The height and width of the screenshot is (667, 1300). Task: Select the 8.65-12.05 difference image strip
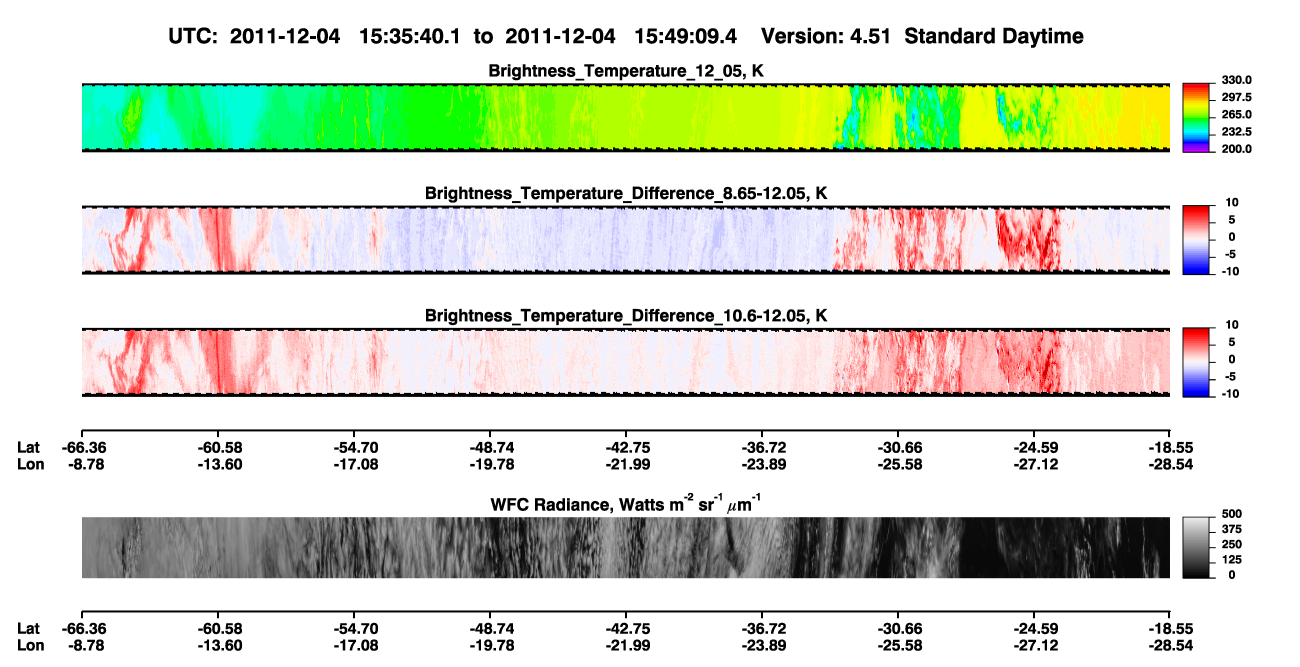click(x=626, y=239)
